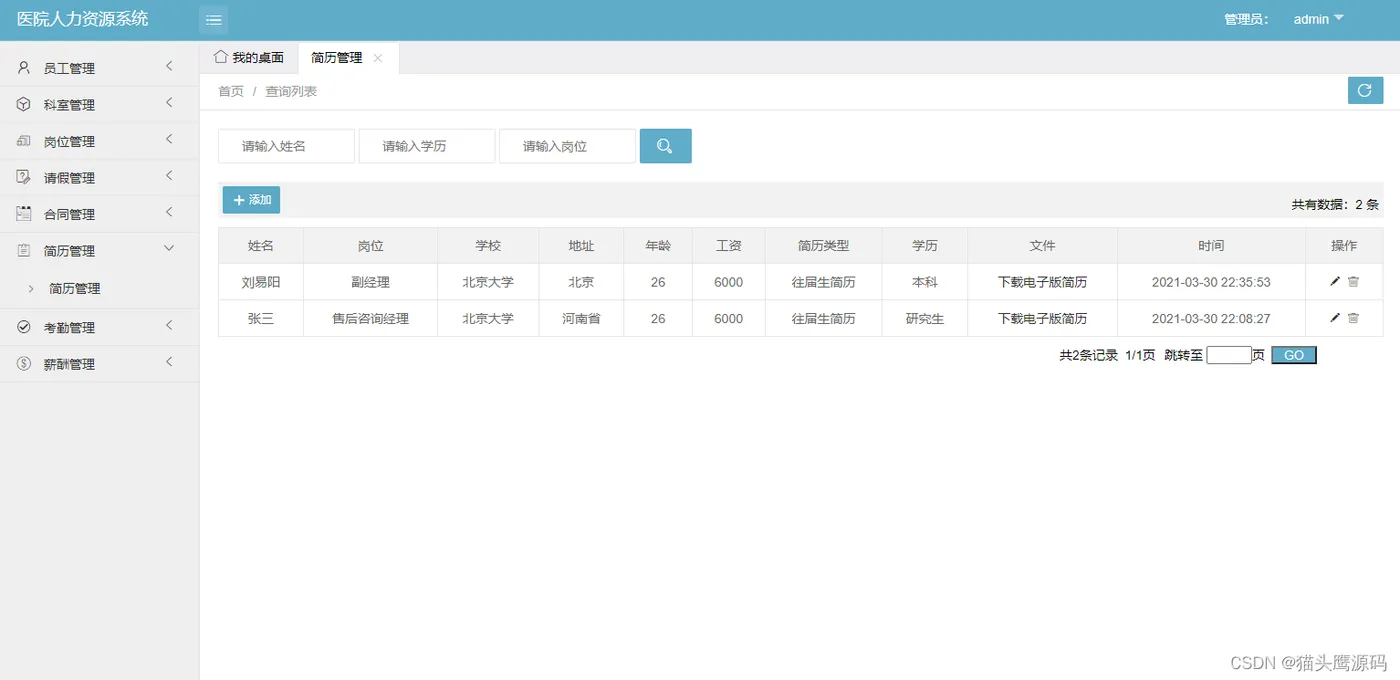The image size is (1400, 680).
Task: Expand the 请假管理 menu chevron
Action: 169,176
